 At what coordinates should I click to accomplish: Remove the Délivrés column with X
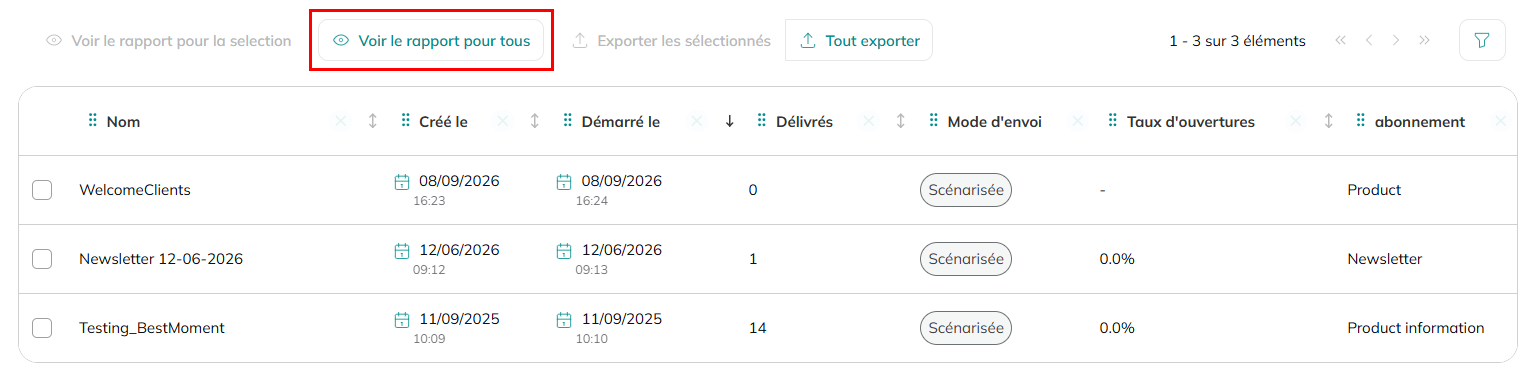869,121
